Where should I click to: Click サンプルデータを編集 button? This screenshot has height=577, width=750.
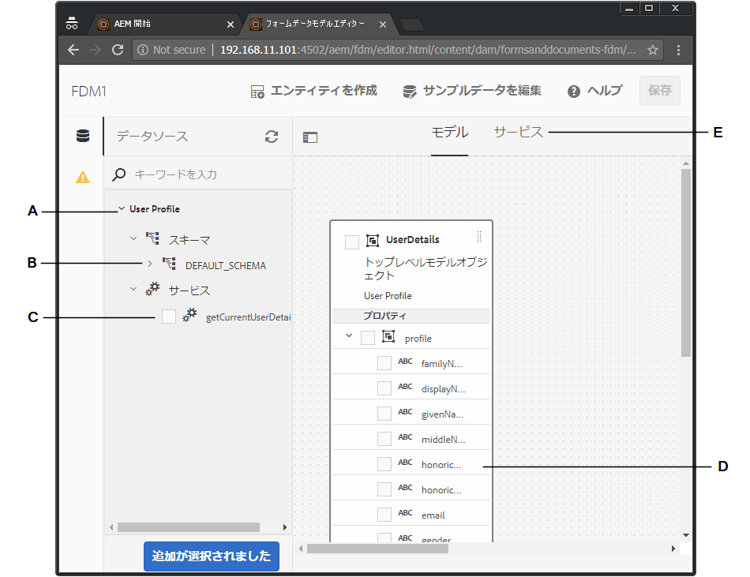point(472,91)
